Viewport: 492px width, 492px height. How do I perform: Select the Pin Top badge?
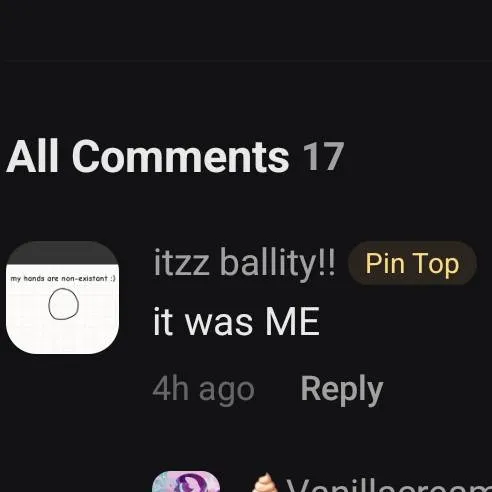coord(412,263)
